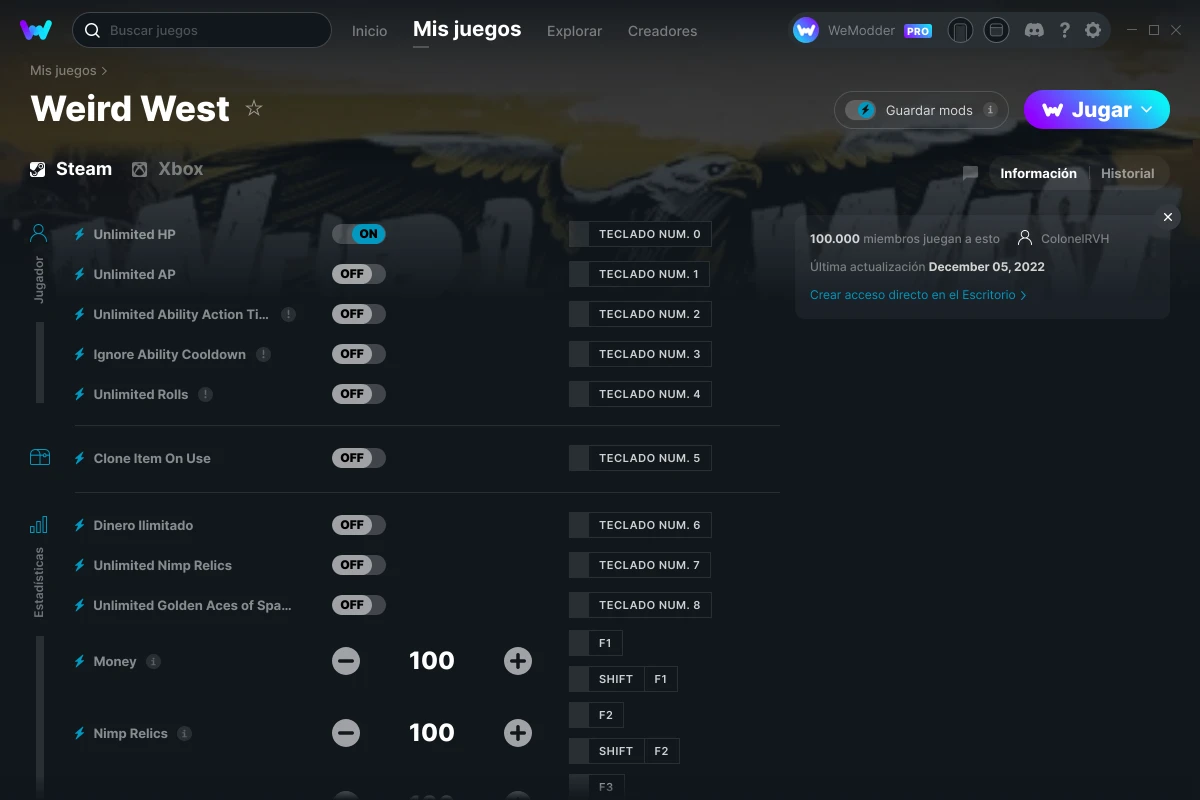The width and height of the screenshot is (1200, 800).
Task: Change the TECLADO NUM. 8 hotkey
Action: (640, 605)
